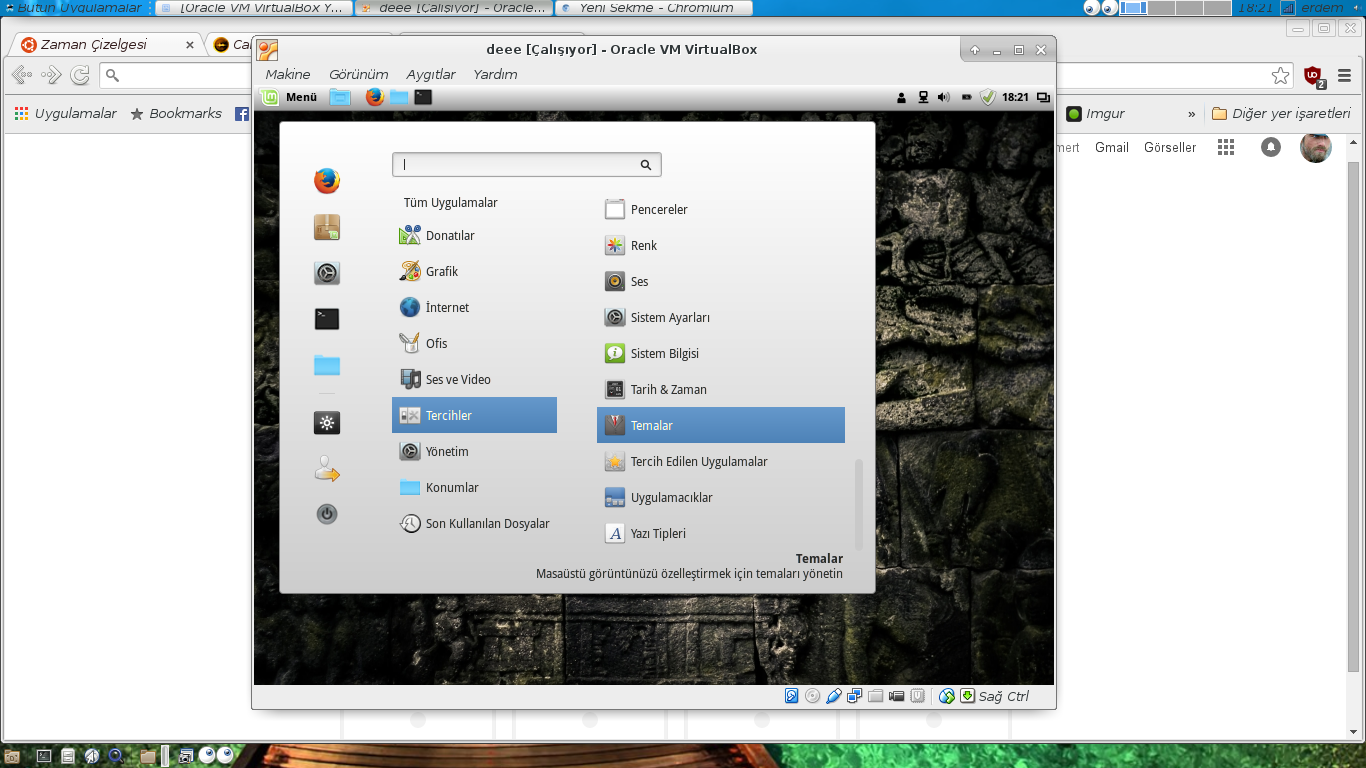This screenshot has height=768, width=1366.
Task: Open the Imgur bookmark in Chromium
Action: pyautogui.click(x=1096, y=114)
